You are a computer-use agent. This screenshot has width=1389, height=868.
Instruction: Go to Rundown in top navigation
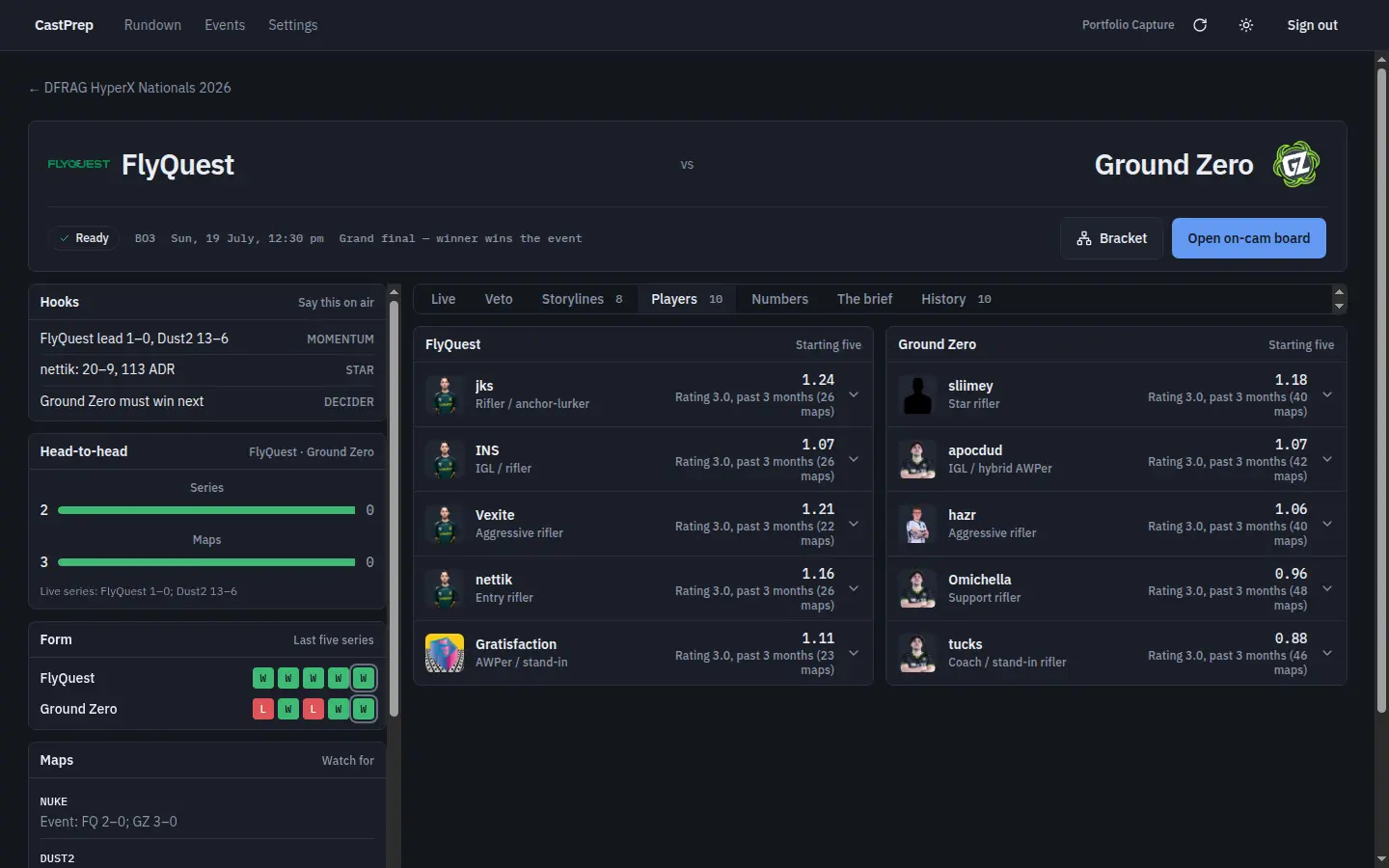tap(152, 25)
